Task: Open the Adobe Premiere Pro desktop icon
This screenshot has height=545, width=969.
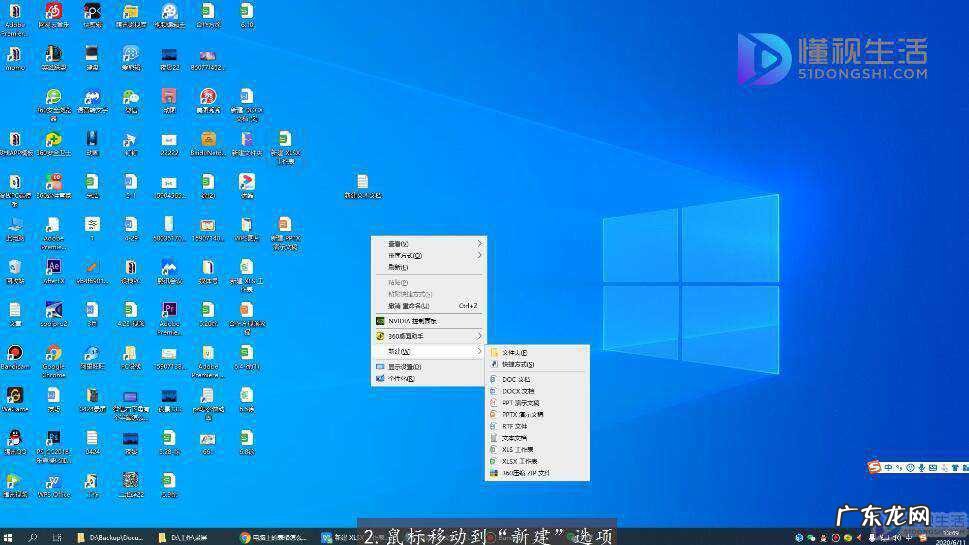Action: [169, 310]
